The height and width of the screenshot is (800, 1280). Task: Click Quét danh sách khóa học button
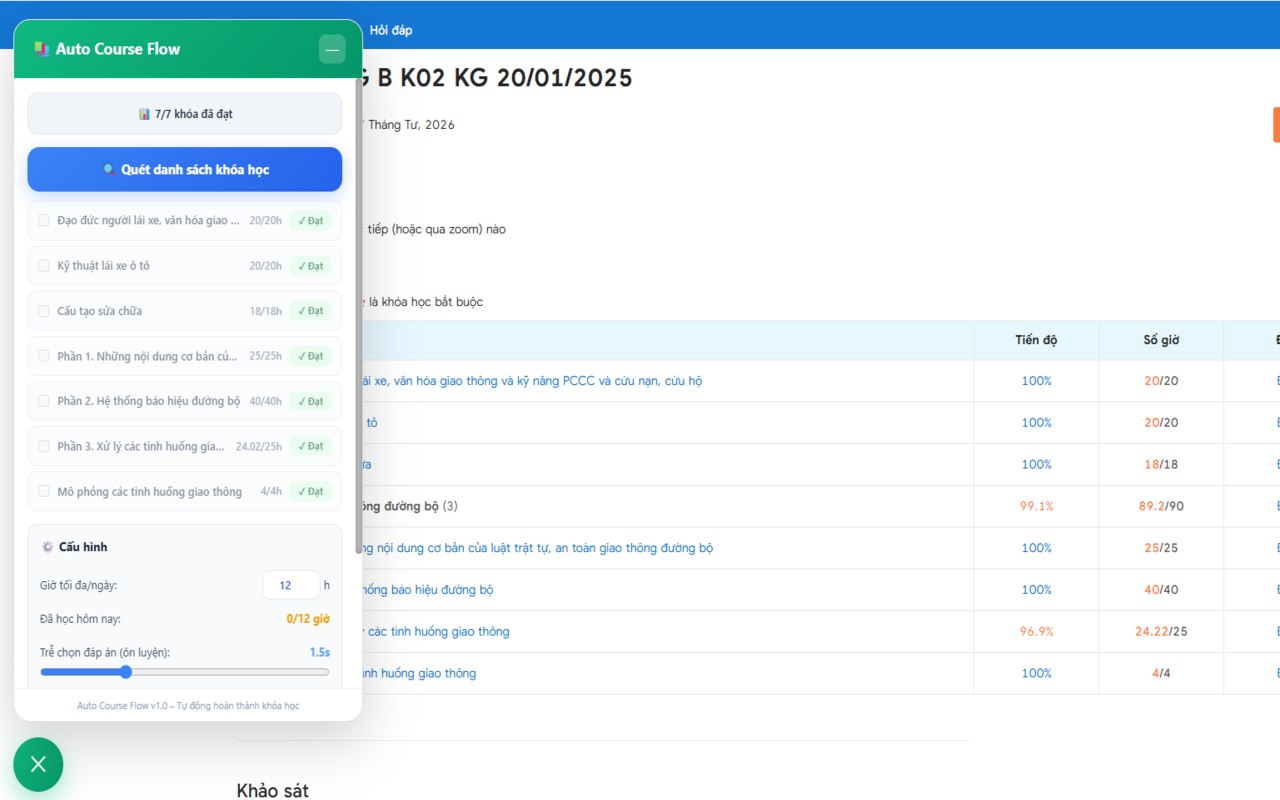[x=185, y=170]
